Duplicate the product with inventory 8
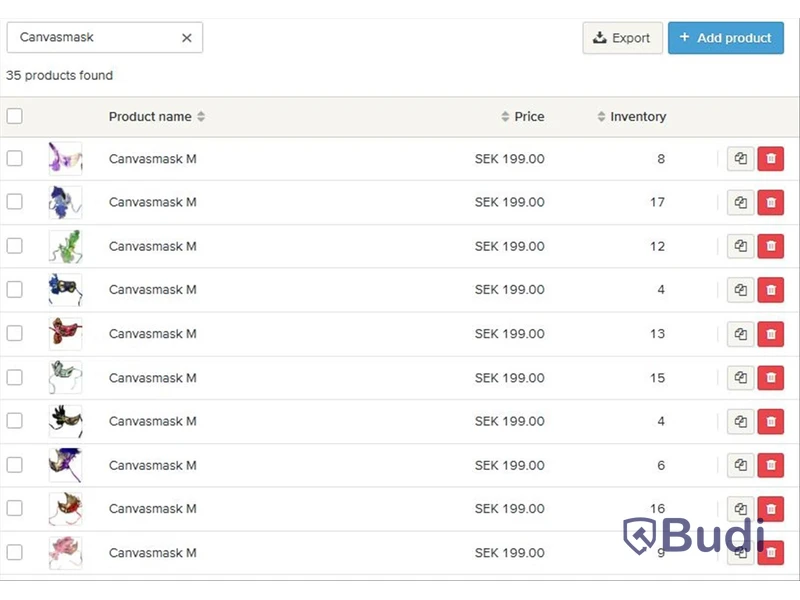Viewport: 800px width, 600px height. 740,159
